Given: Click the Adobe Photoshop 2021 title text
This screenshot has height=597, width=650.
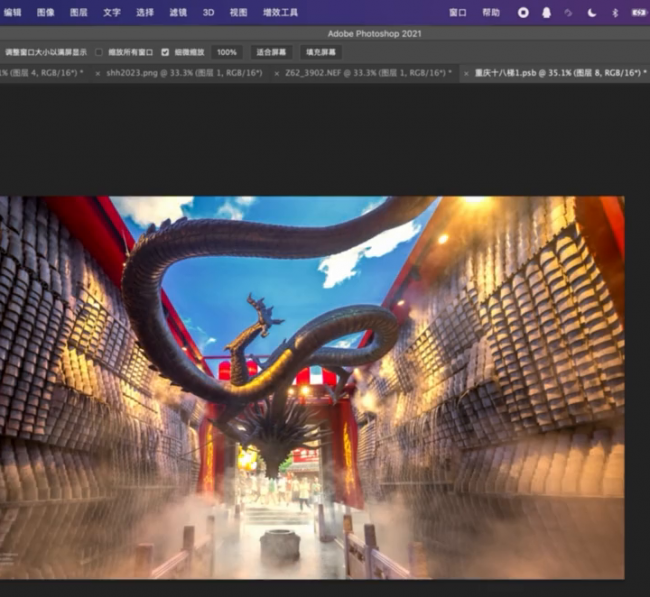Looking at the screenshot, I should point(374,34).
